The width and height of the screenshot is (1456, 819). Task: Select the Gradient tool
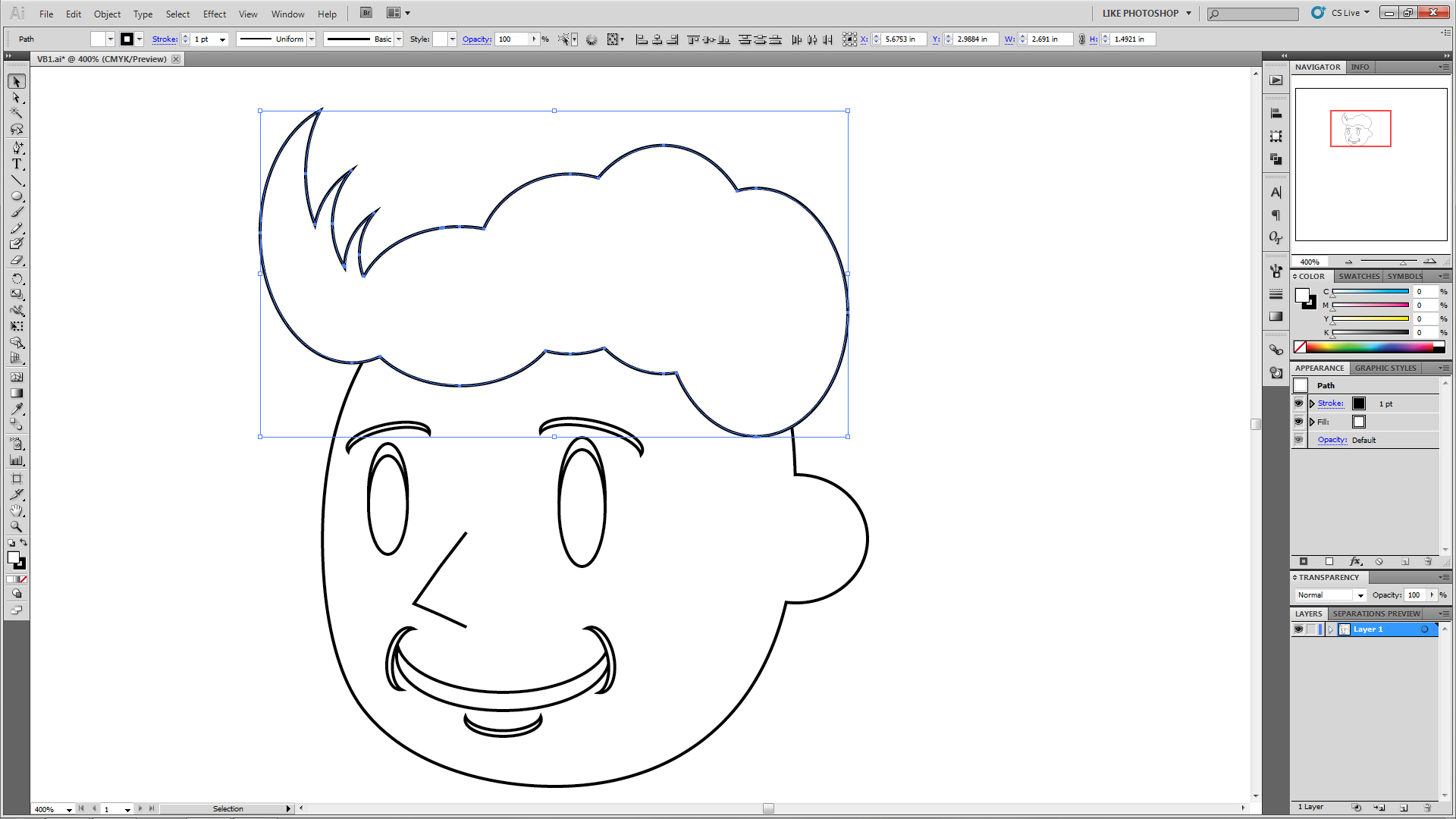(17, 393)
